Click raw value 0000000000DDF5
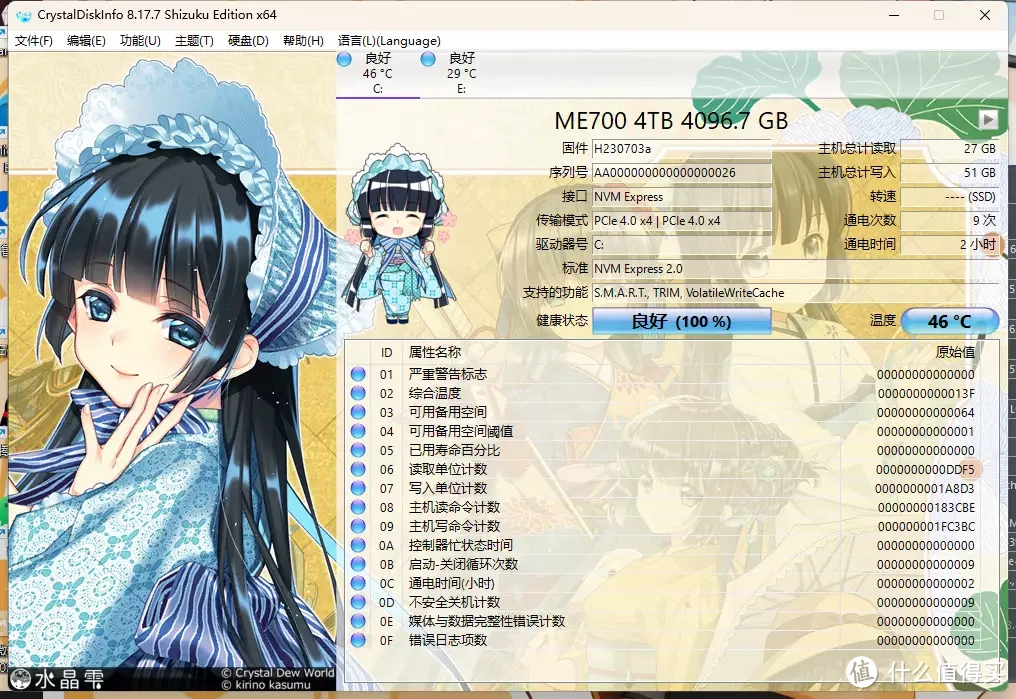 (x=925, y=469)
